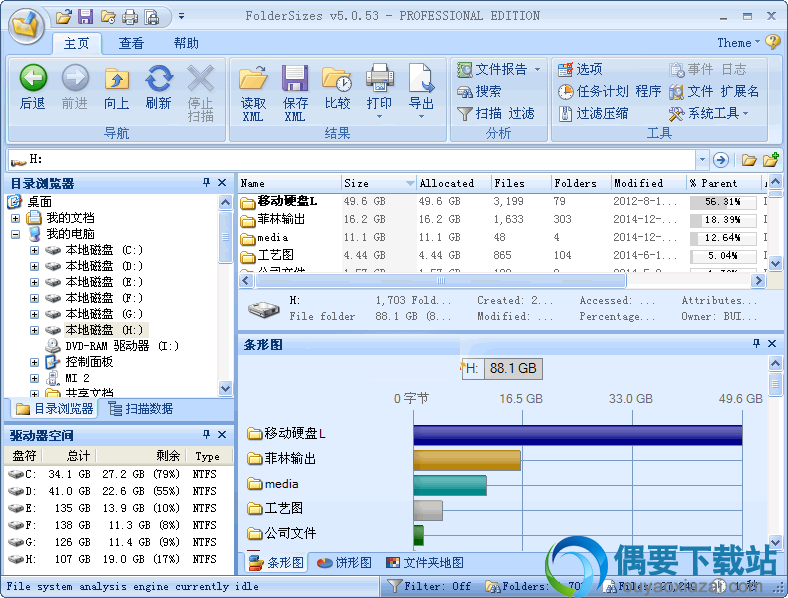788x598 pixels.
Task: Open the quick access toolbar customize arrow
Action: coord(181,17)
